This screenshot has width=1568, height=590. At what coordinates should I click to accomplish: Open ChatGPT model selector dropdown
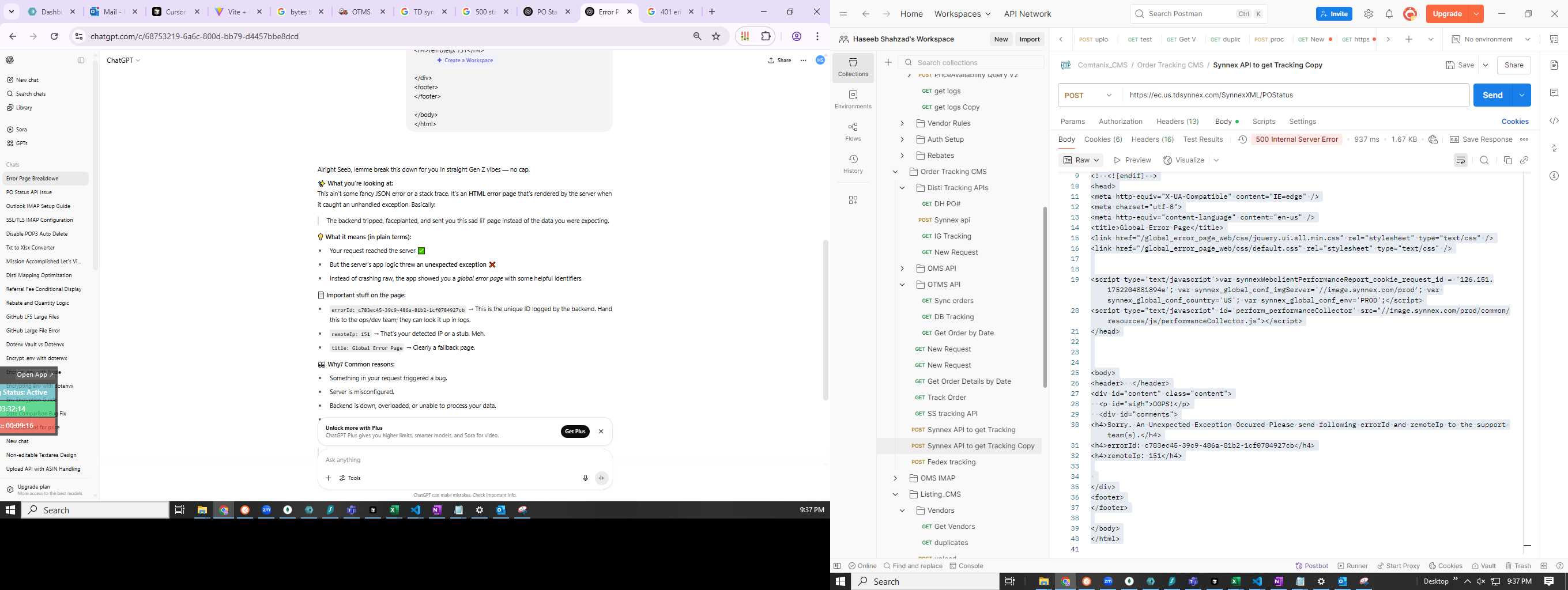coord(123,60)
